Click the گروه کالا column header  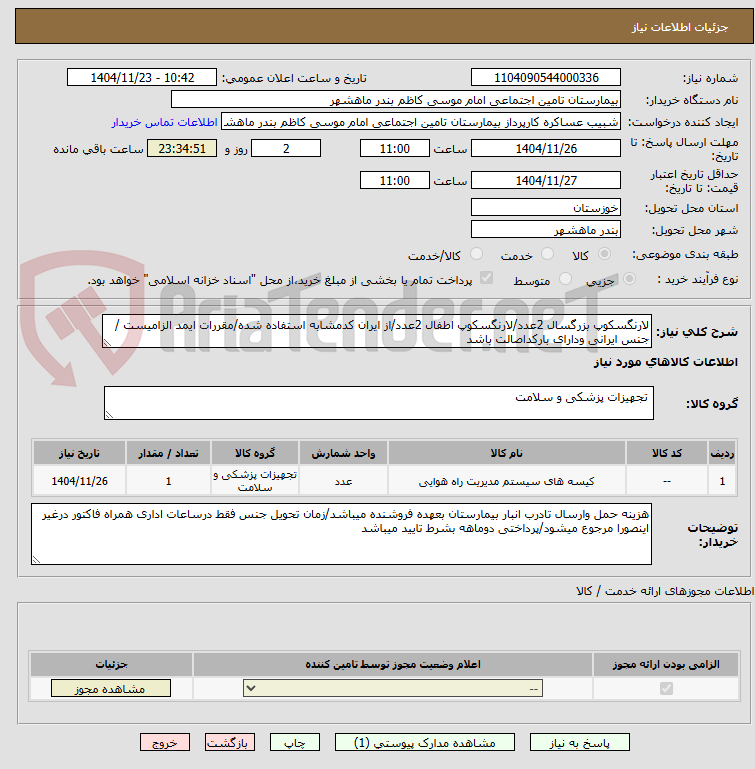point(255,453)
